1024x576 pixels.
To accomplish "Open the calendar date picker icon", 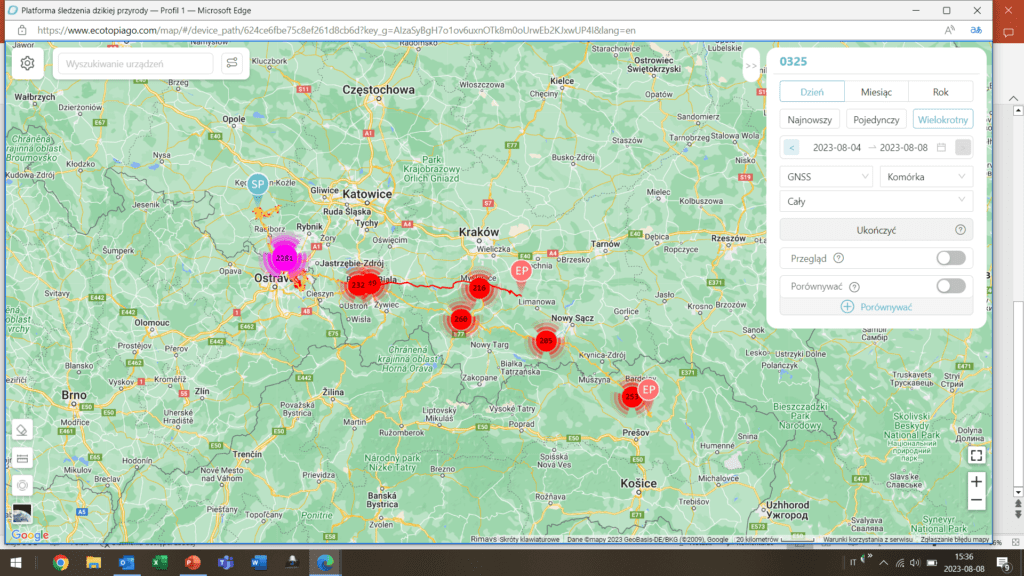I will click(941, 147).
